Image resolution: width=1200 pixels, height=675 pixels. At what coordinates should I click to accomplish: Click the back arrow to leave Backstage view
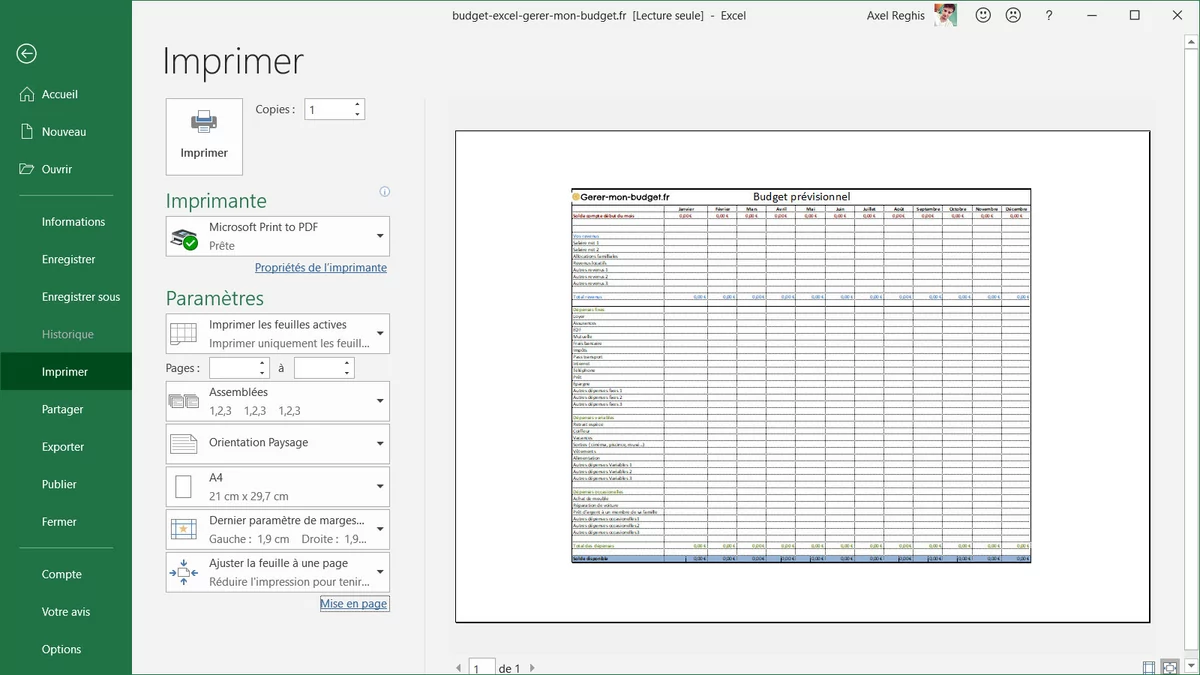pos(27,54)
